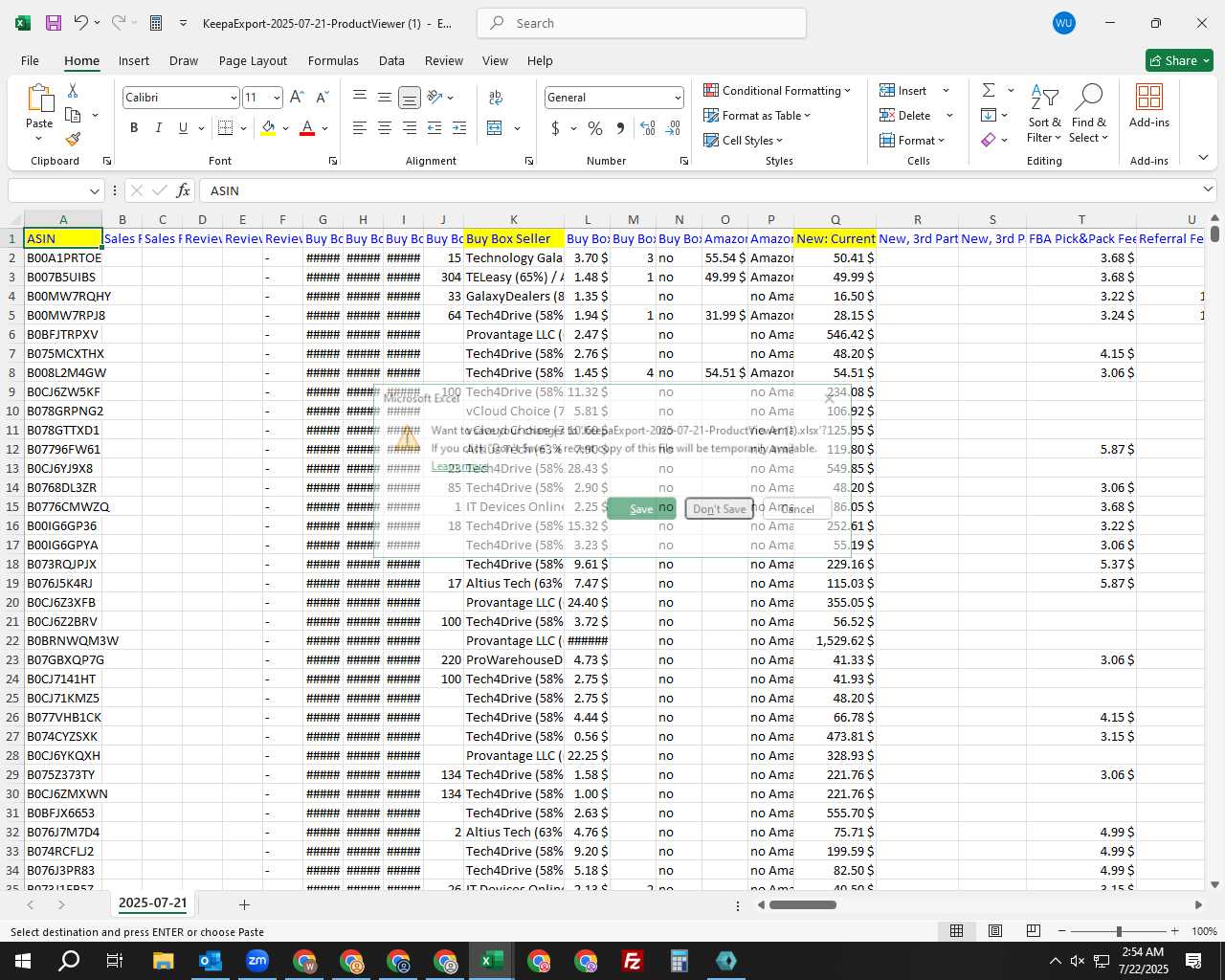Click the Search box in title bar
Screen dimensions: 1225x980
click(641, 23)
